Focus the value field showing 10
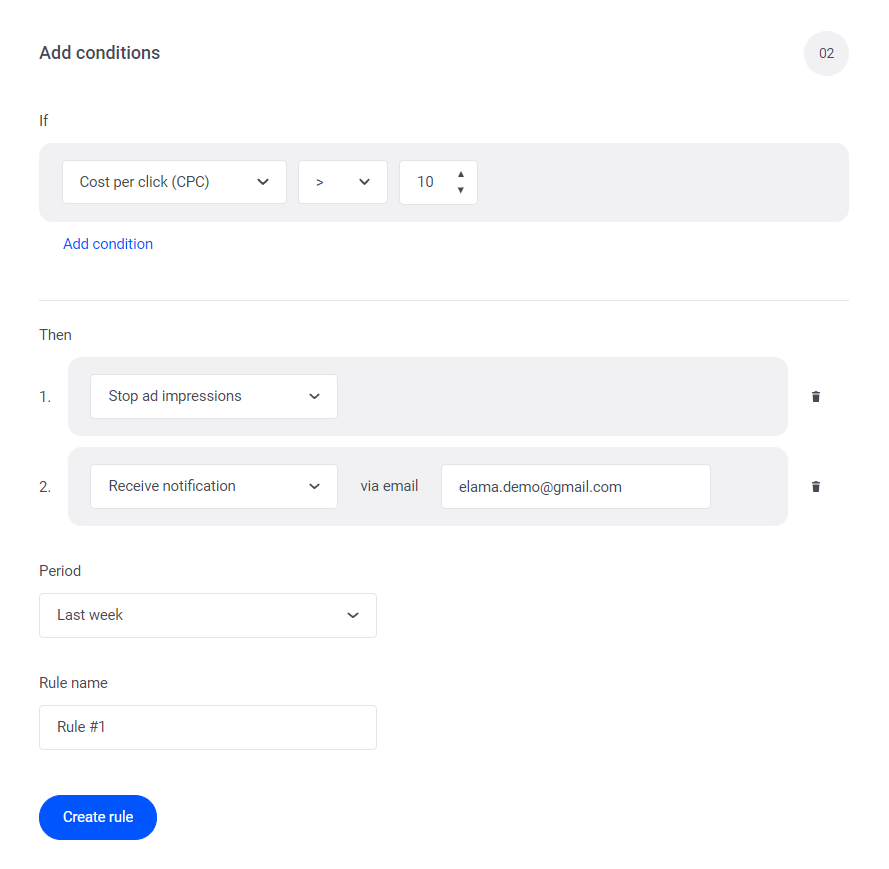889x869 pixels. (x=438, y=182)
